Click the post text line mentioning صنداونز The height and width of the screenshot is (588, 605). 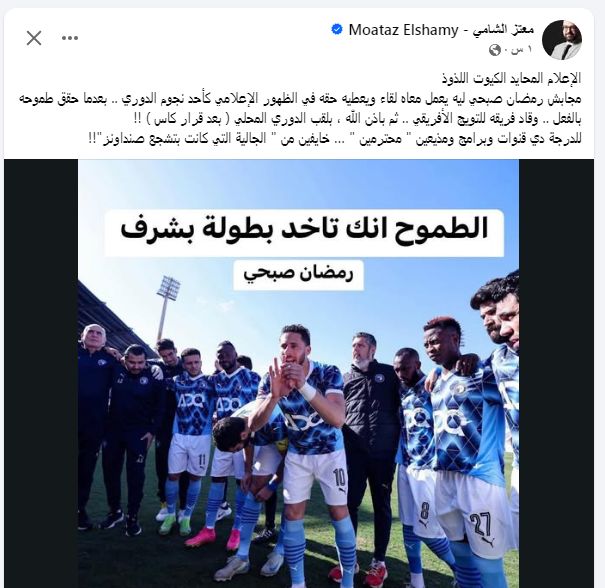coord(335,139)
